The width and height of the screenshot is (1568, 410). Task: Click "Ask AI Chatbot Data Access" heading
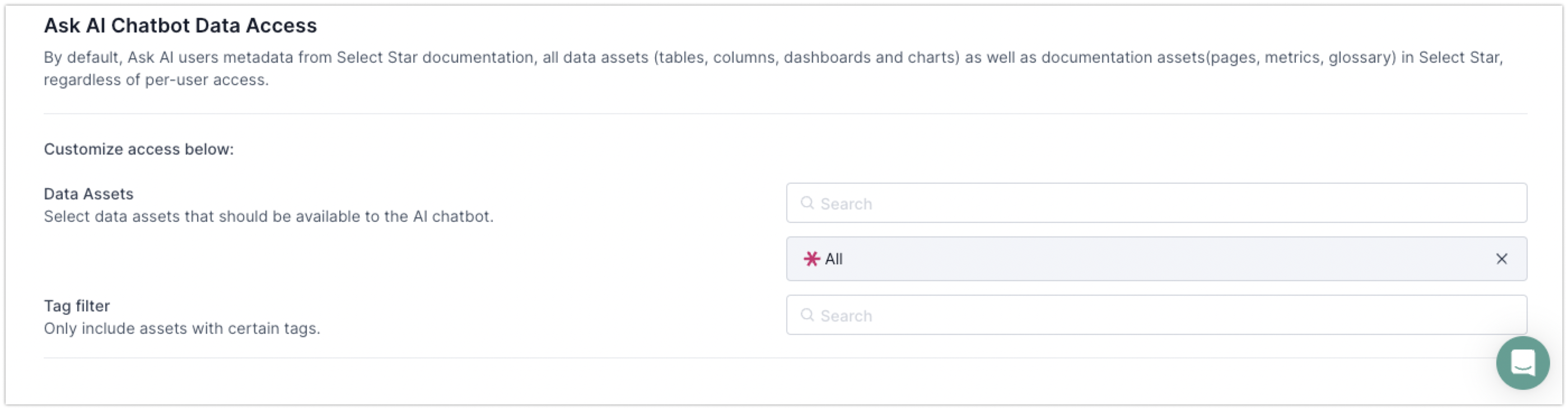(180, 26)
